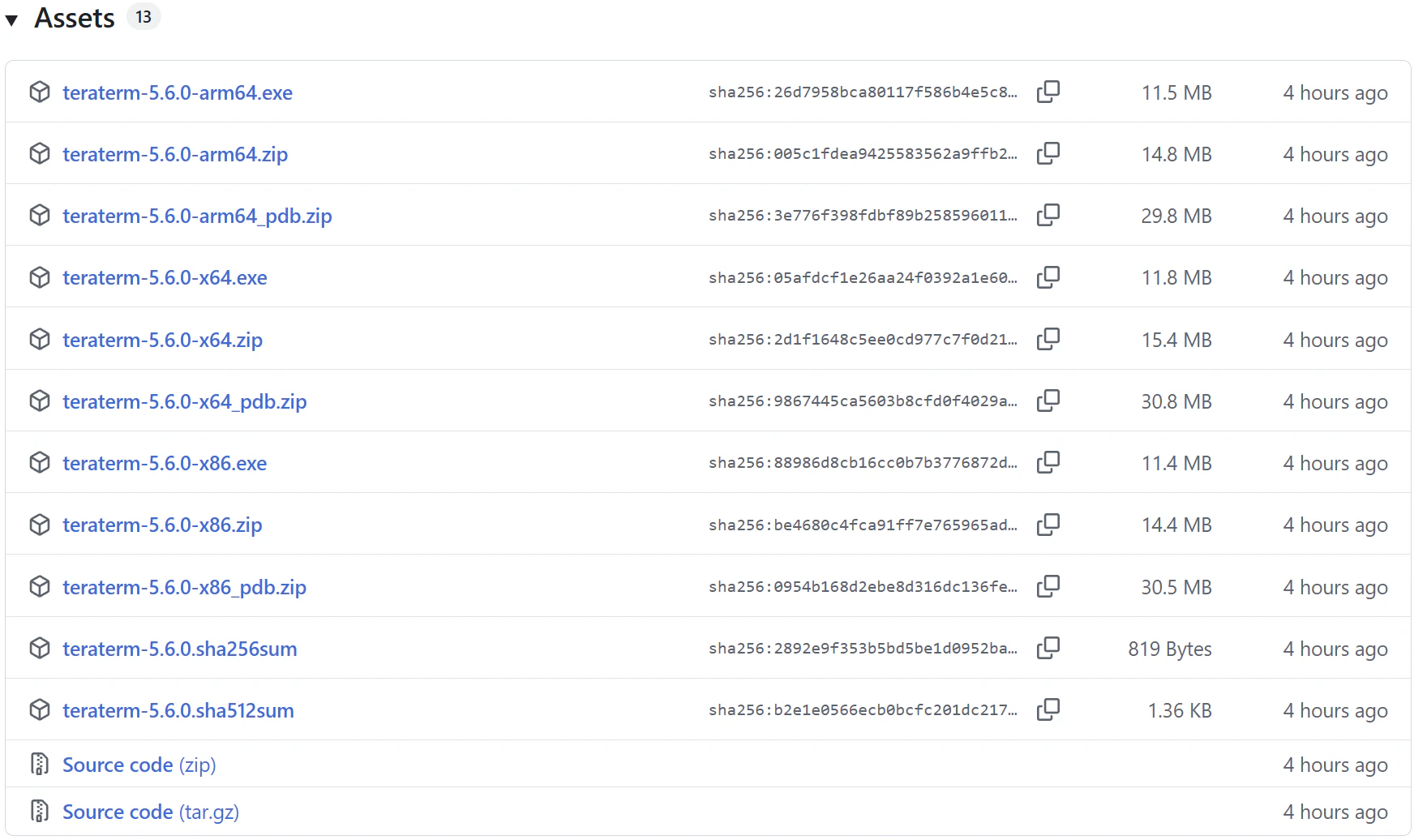
Task: Select hash text sha256:0954b168d2ebe8d316dc136fe
Action: (x=863, y=587)
